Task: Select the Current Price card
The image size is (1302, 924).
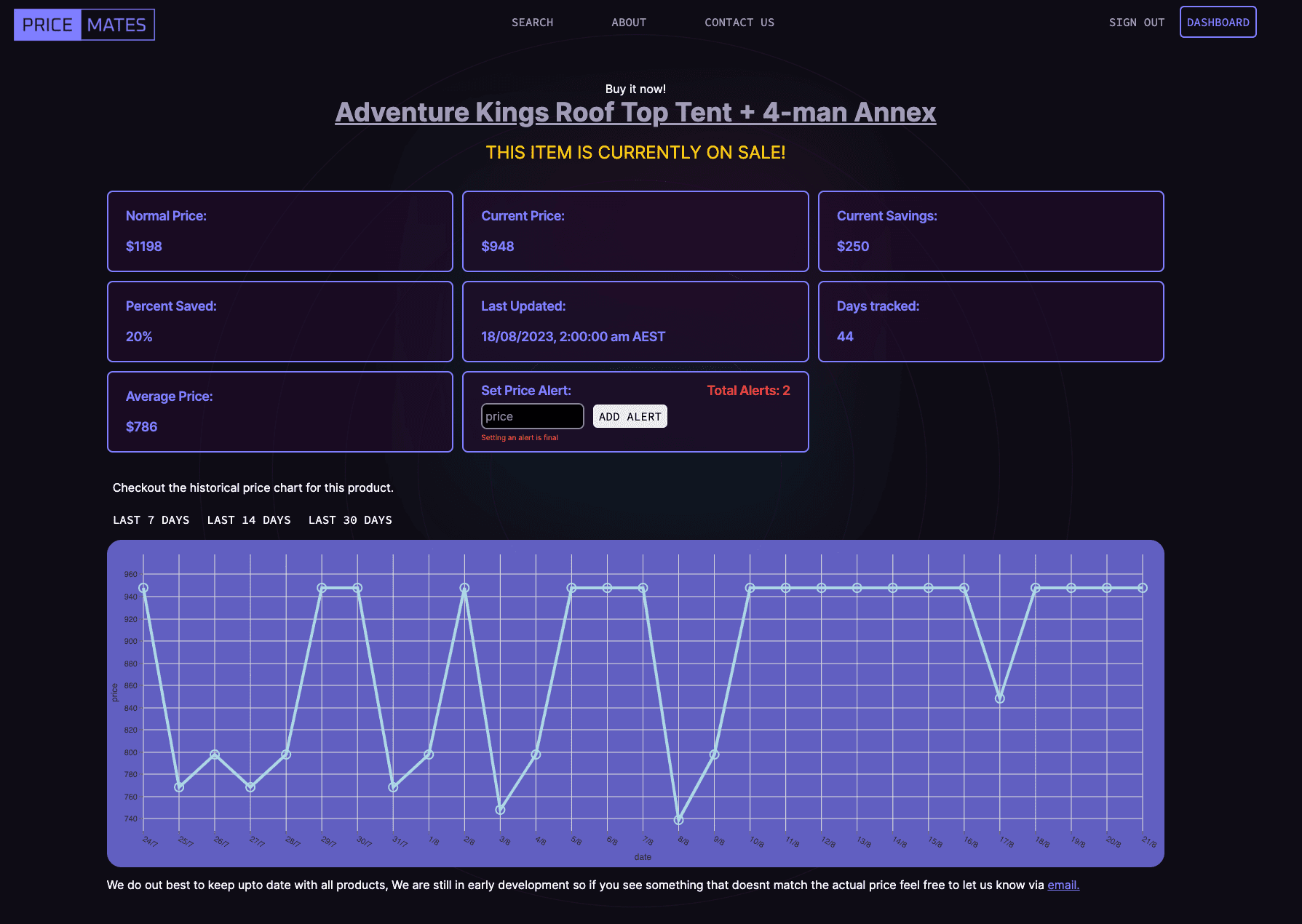Action: click(635, 231)
